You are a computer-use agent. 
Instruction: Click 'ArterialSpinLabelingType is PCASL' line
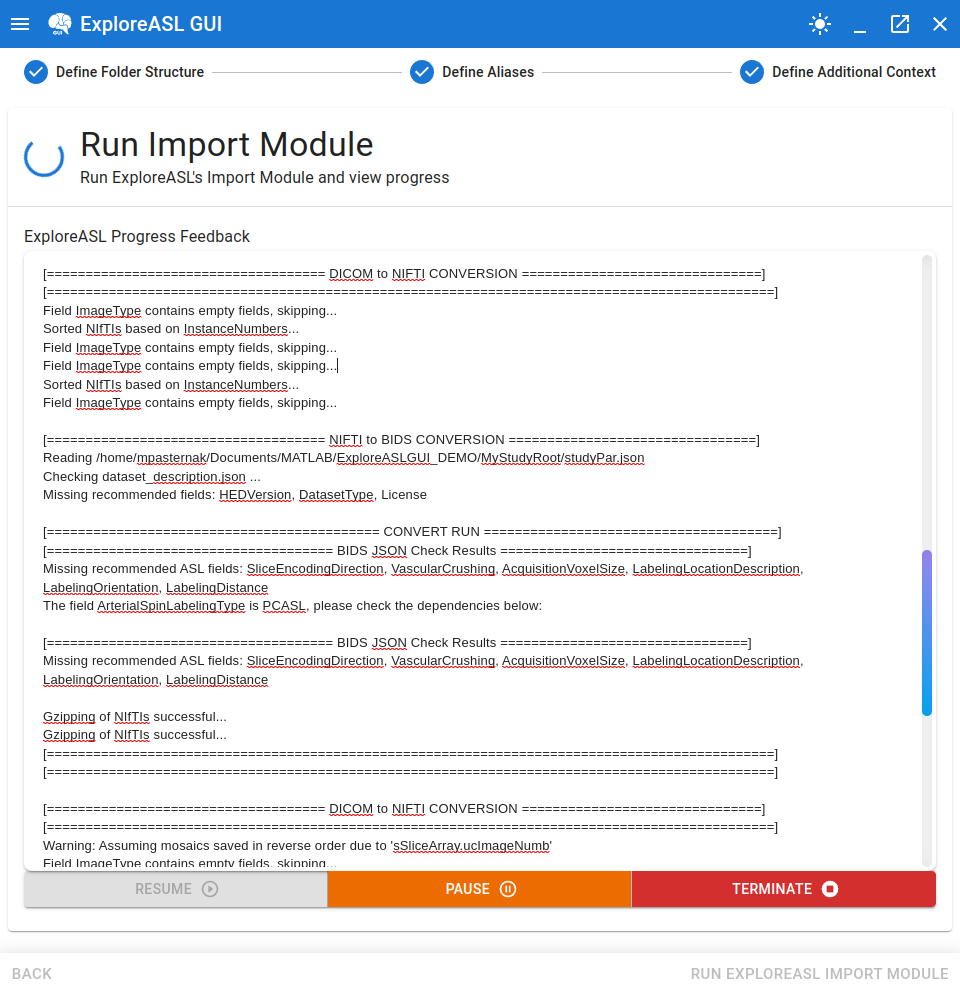[x=293, y=605]
